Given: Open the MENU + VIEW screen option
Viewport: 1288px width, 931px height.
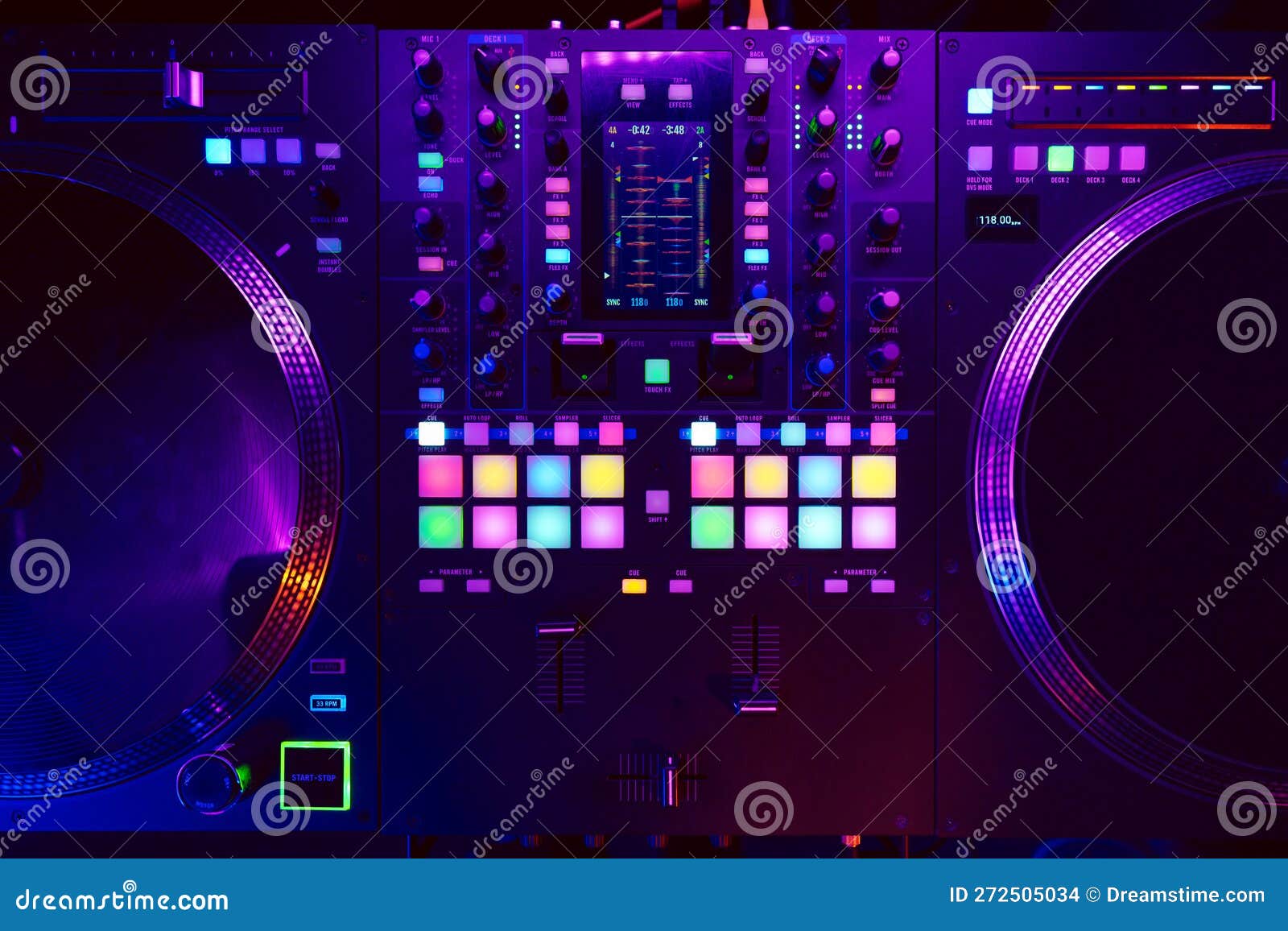Looking at the screenshot, I should [633, 93].
